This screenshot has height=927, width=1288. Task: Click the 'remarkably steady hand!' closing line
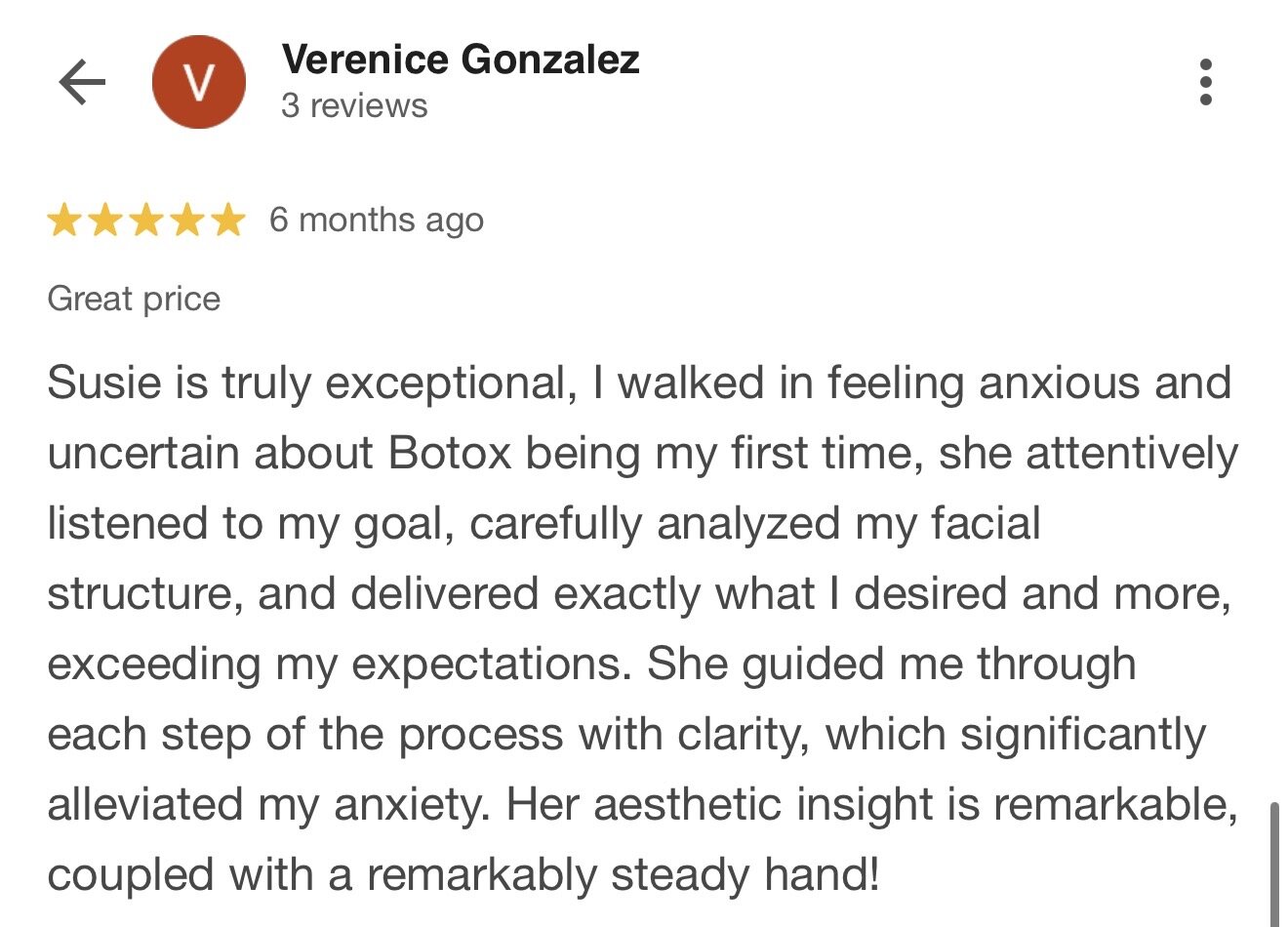(623, 875)
